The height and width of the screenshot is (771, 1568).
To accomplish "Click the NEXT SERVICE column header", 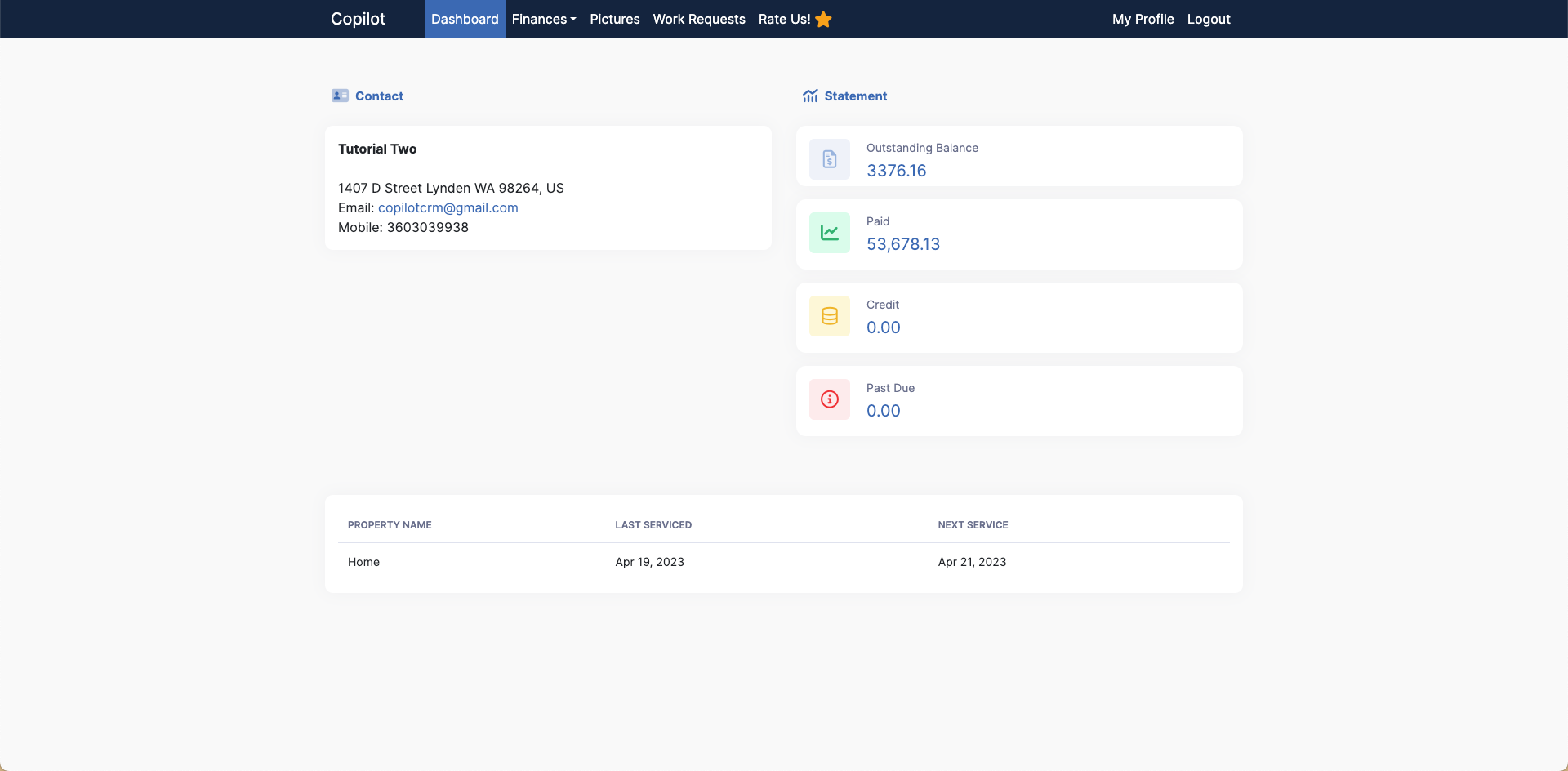I will click(x=973, y=525).
